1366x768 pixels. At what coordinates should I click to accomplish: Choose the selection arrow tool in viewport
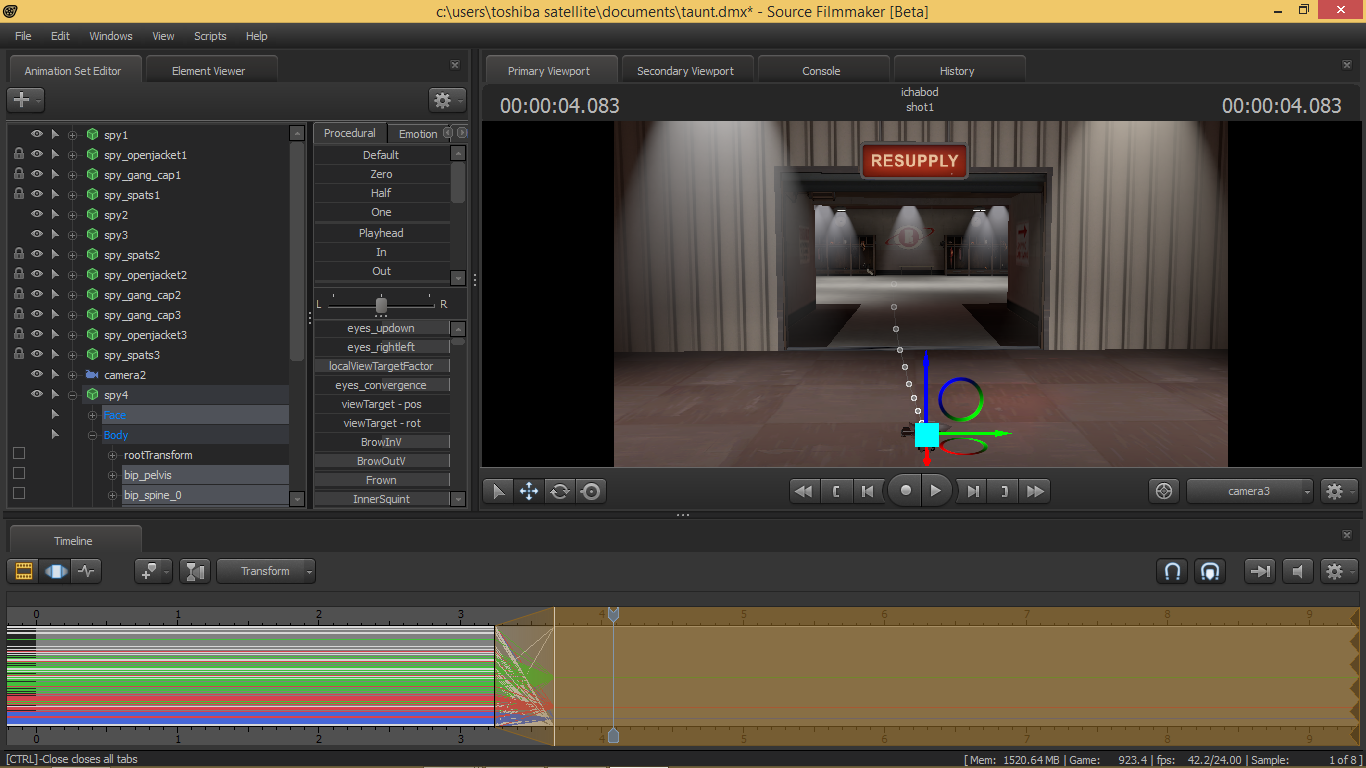tap(497, 491)
